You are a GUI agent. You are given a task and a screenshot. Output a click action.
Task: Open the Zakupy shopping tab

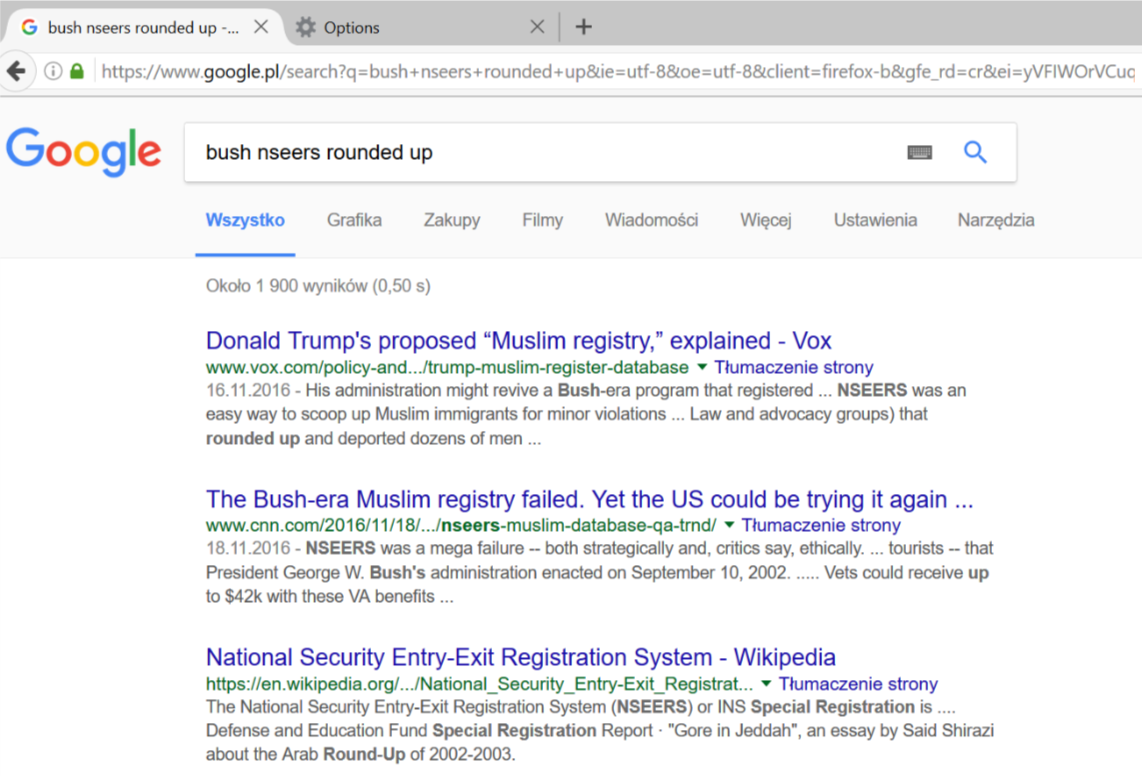tap(452, 220)
